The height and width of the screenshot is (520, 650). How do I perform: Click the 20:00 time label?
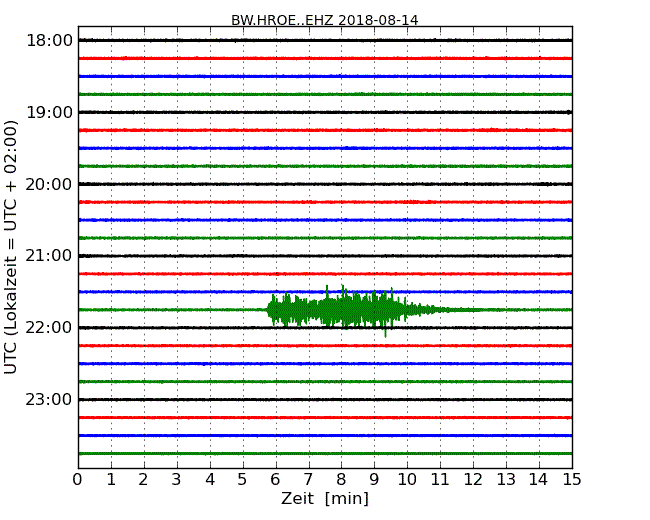point(49,184)
